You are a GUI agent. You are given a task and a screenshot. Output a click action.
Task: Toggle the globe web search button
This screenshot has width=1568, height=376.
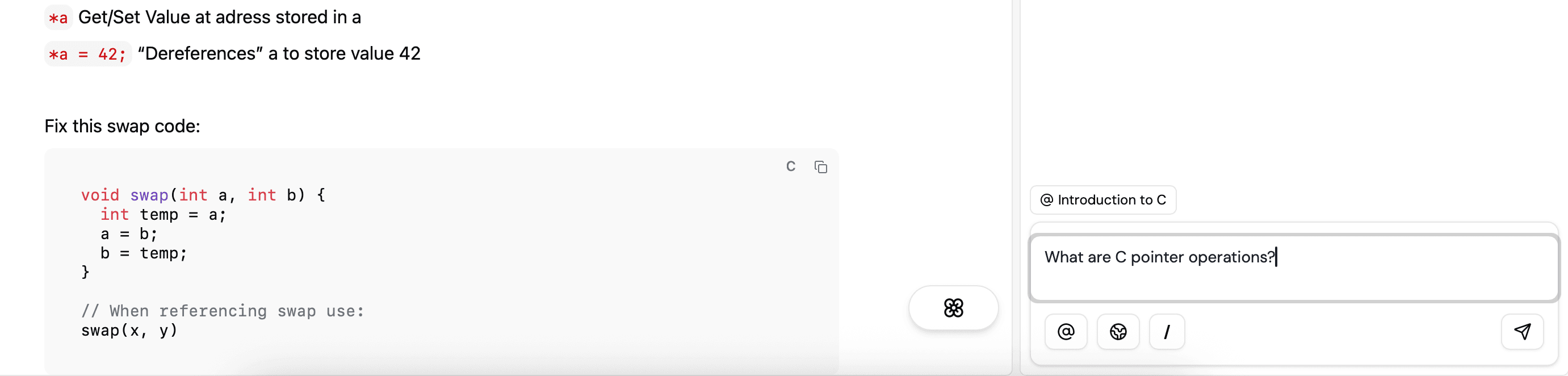coord(1118,332)
